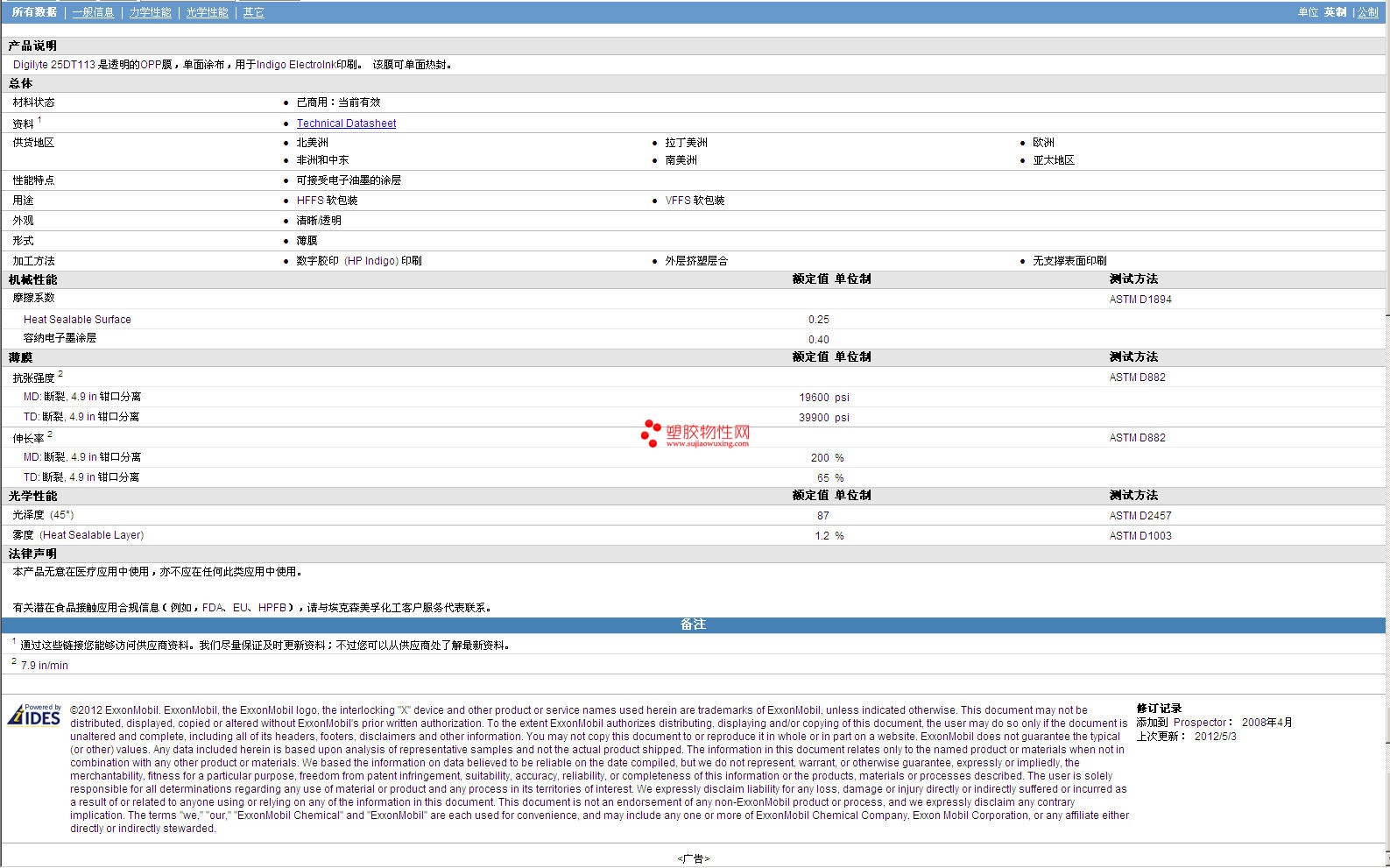Click 无支撑表面印刷 processing entry
Viewport: 1390px width, 868px height.
point(1069,261)
